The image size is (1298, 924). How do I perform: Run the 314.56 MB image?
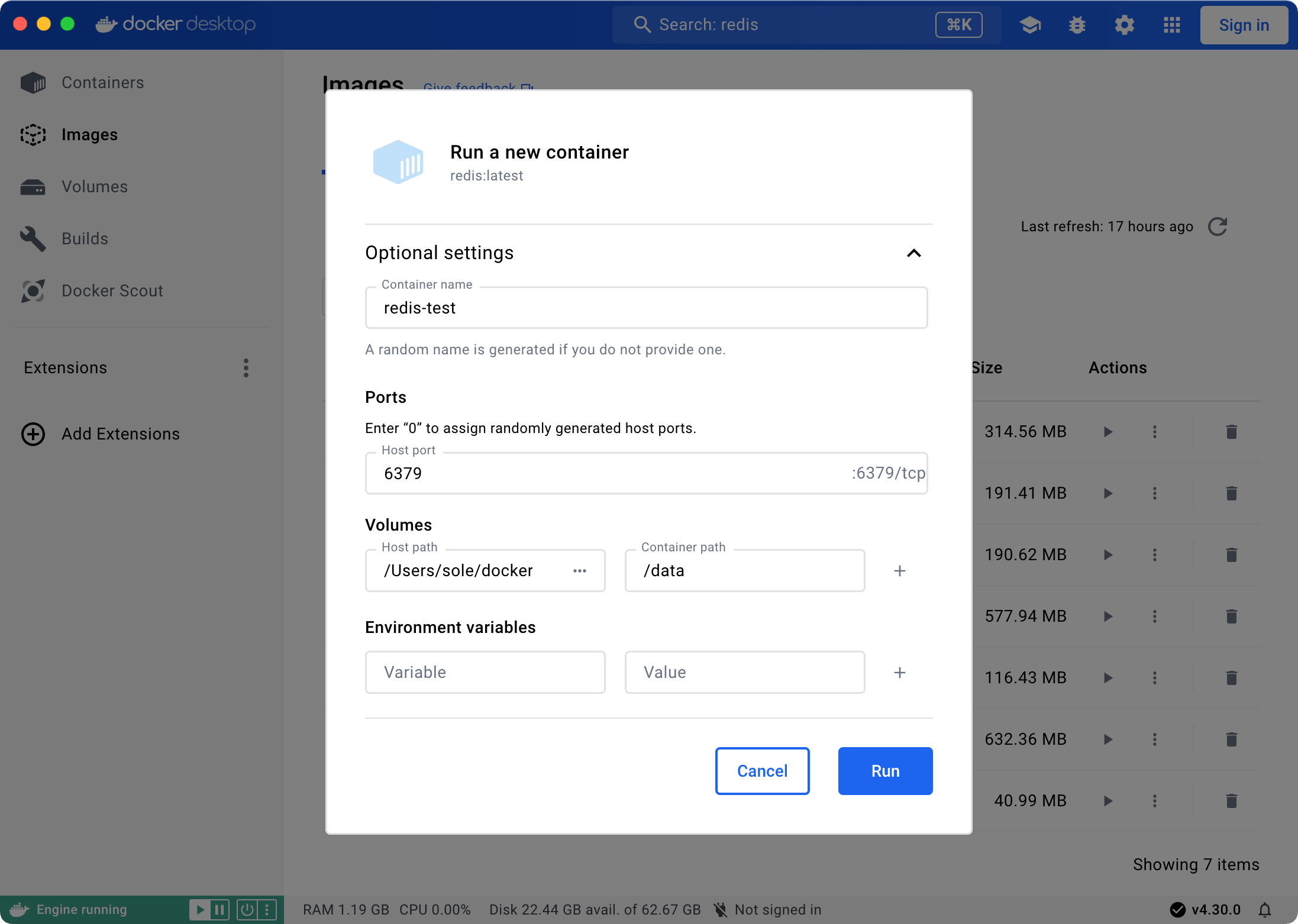(1108, 432)
